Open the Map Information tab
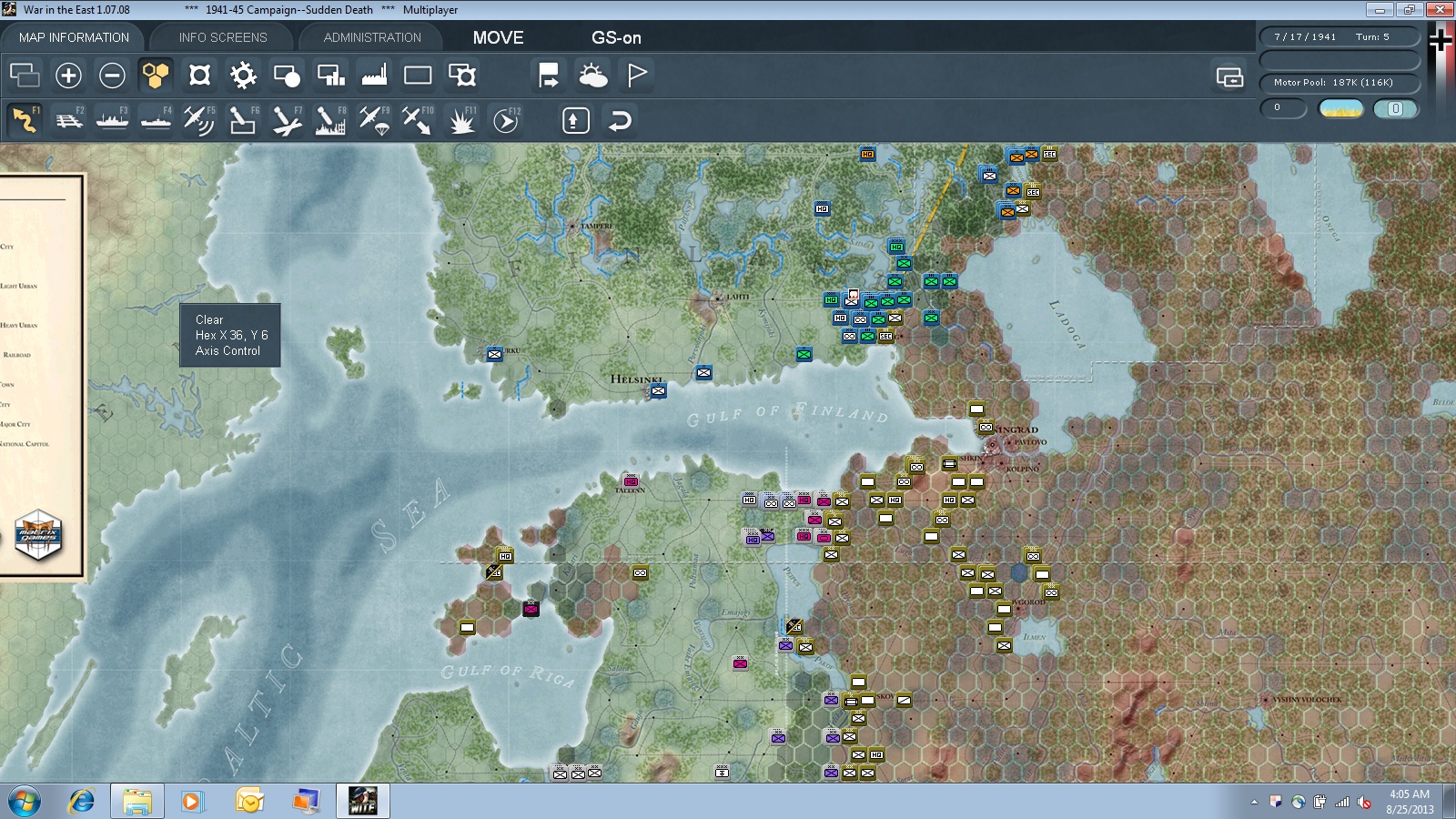 (x=74, y=37)
